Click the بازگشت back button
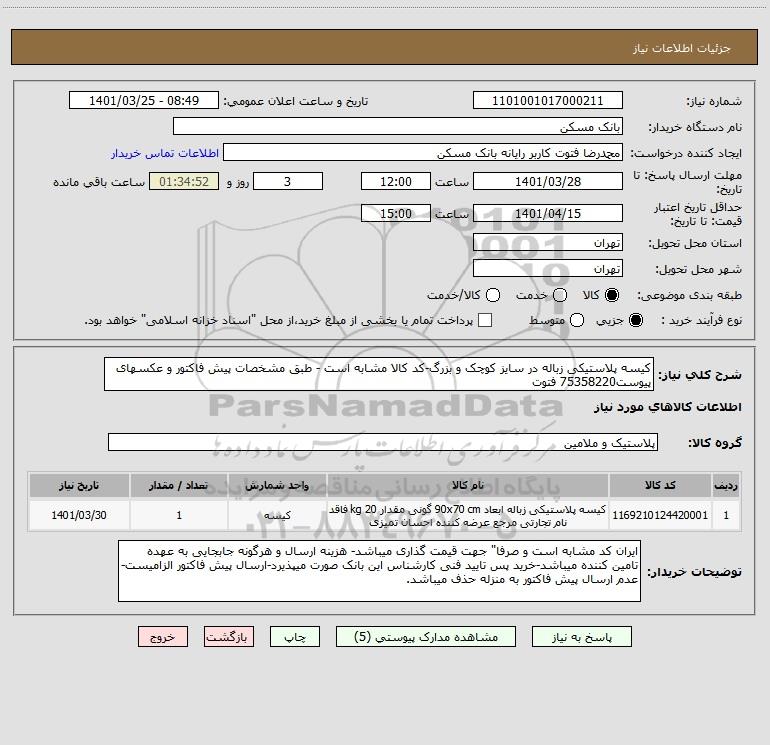Viewport: 770px width, 745px height. [x=229, y=637]
